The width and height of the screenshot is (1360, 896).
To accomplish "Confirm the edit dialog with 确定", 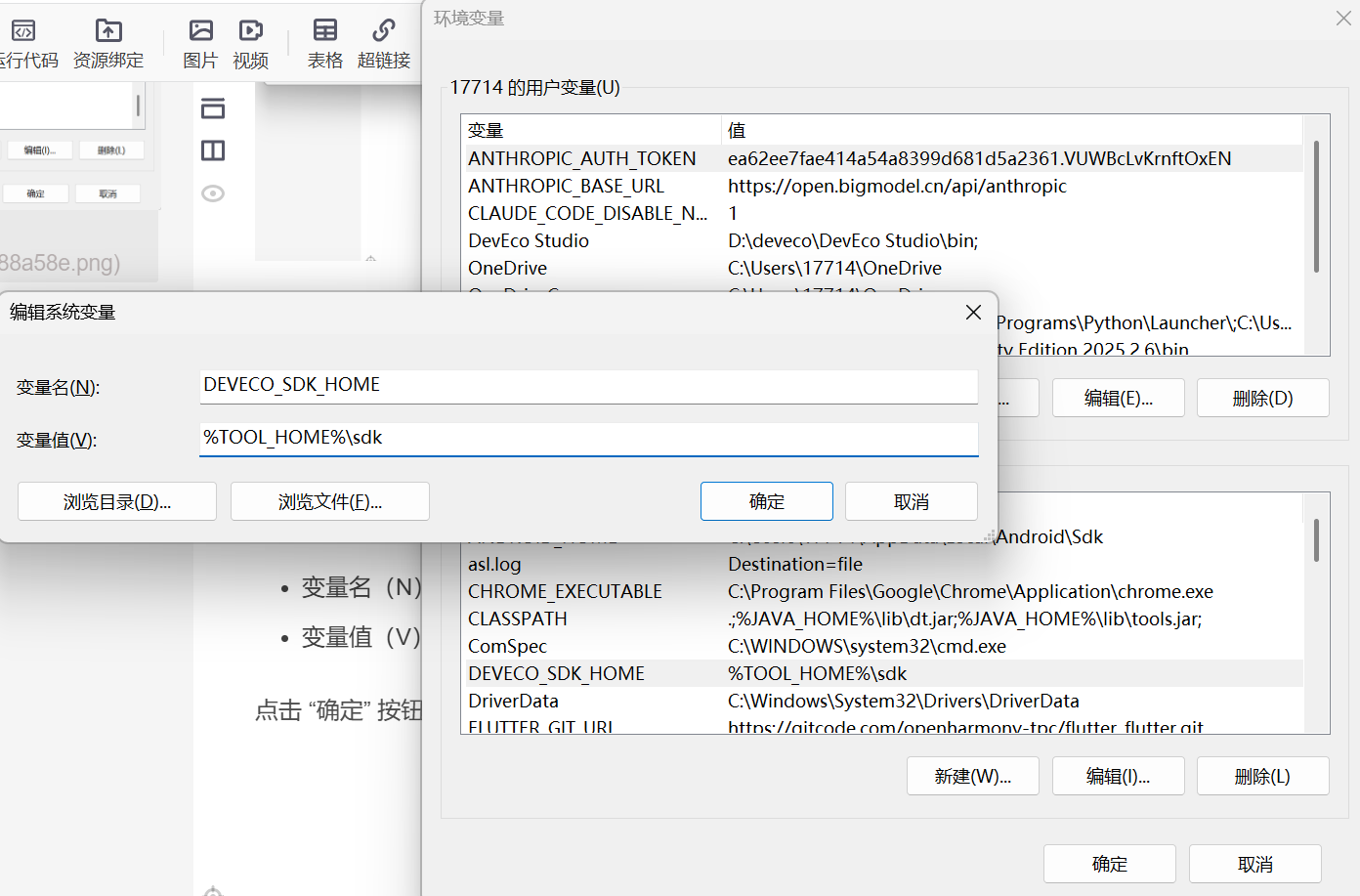I will point(767,501).
